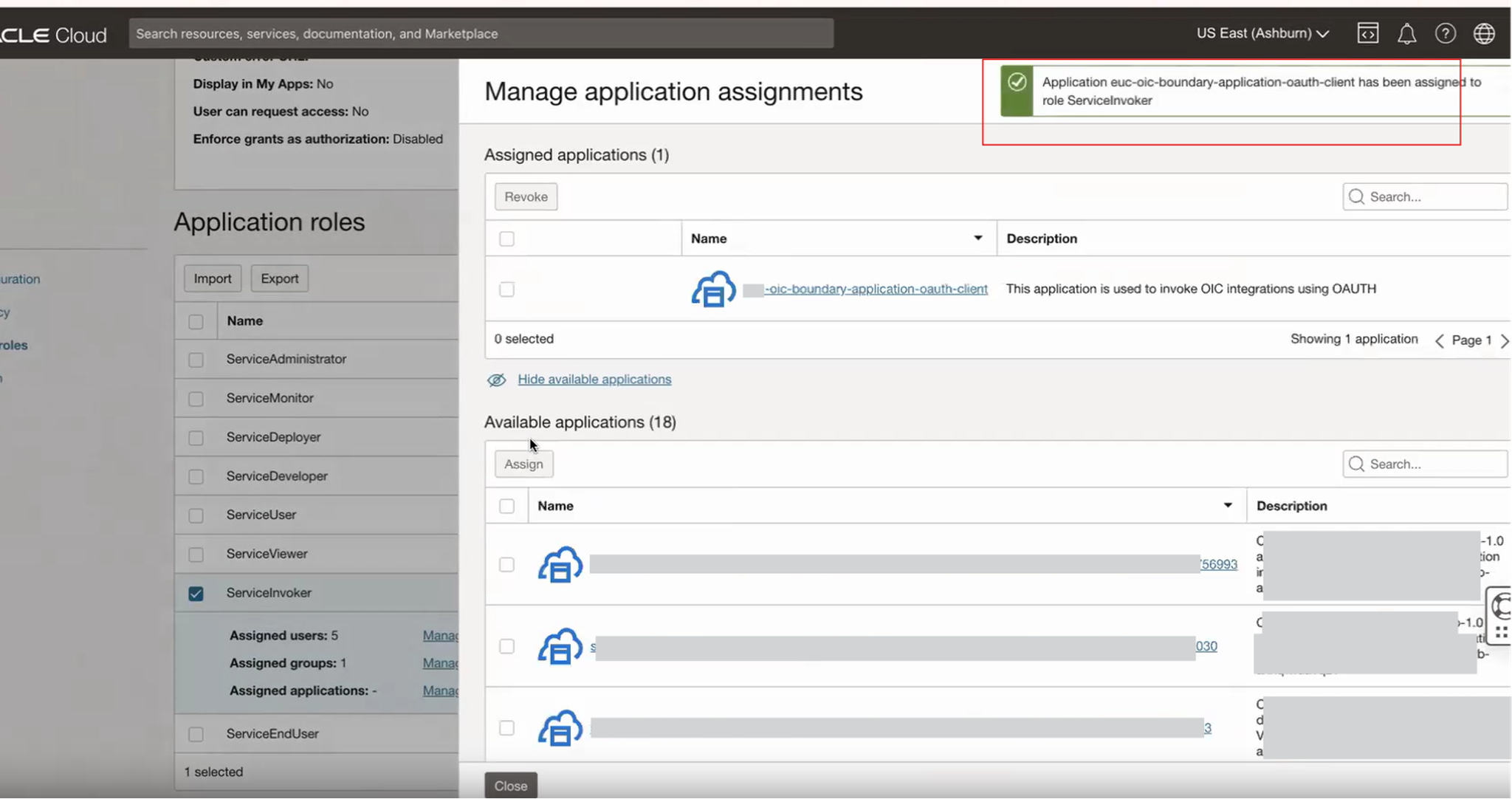Expand the US East (Ashburn) region selector
This screenshot has height=799, width=1512.
coord(1262,33)
